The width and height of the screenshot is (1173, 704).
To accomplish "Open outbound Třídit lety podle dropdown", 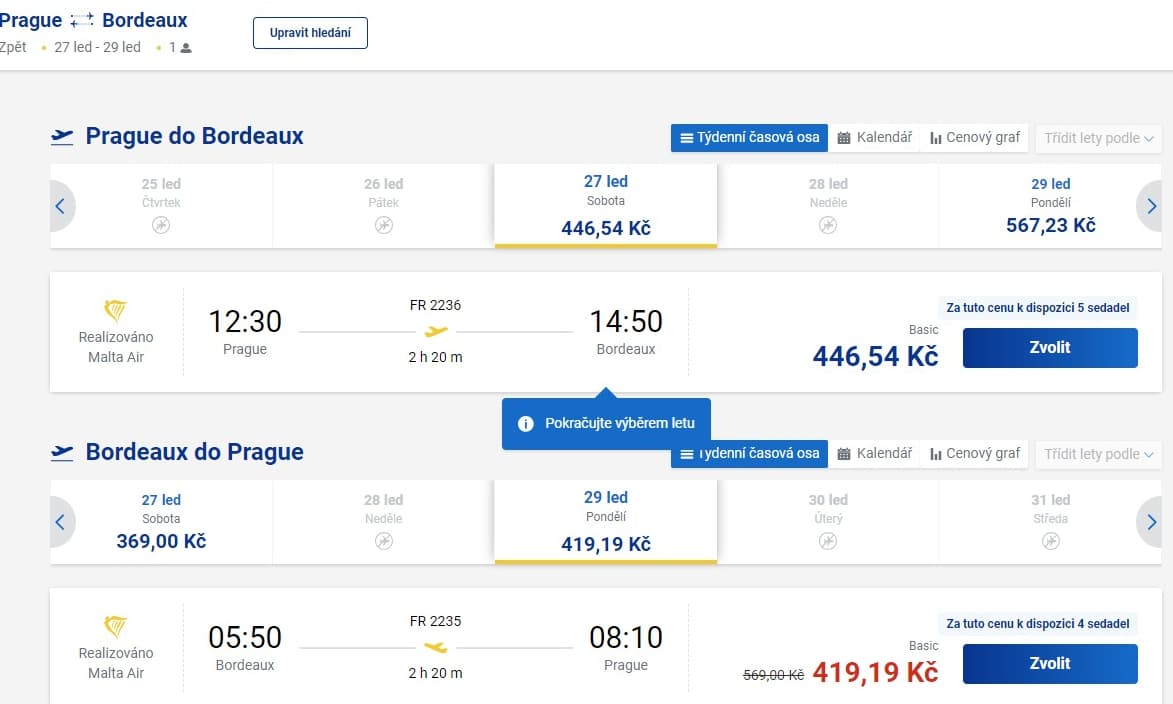I will click(1098, 138).
